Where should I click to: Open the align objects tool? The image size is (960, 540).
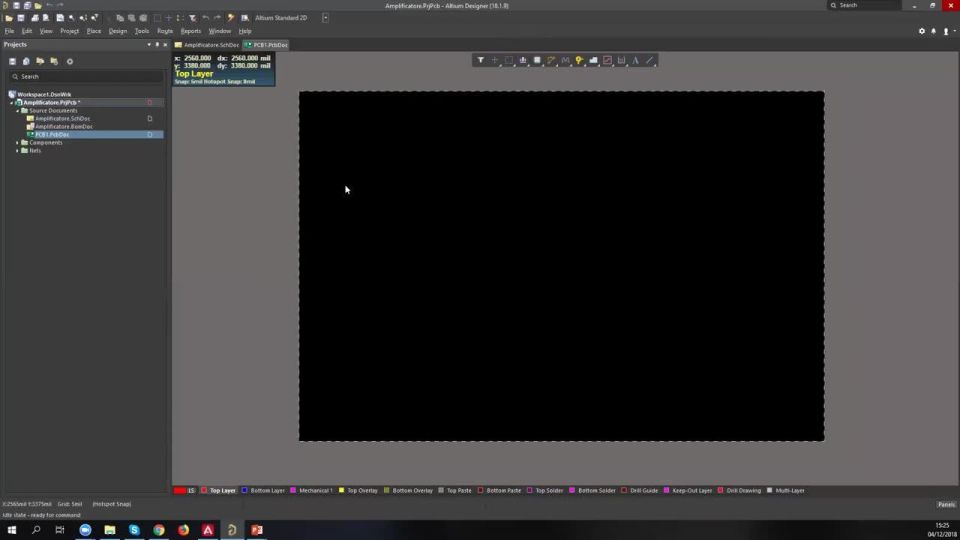(523, 60)
